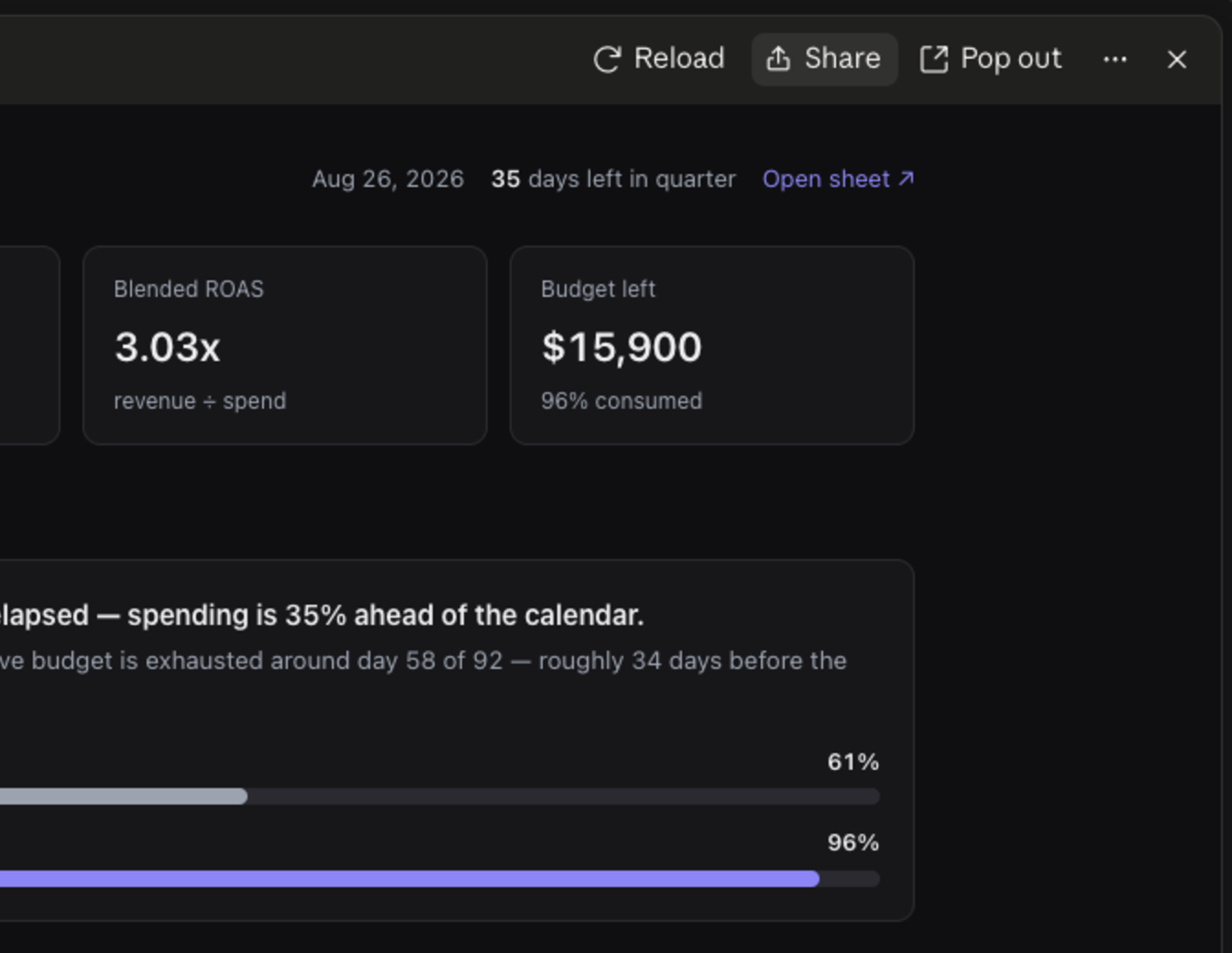Select the Blended ROAS card
This screenshot has width=1232, height=953.
[x=285, y=345]
